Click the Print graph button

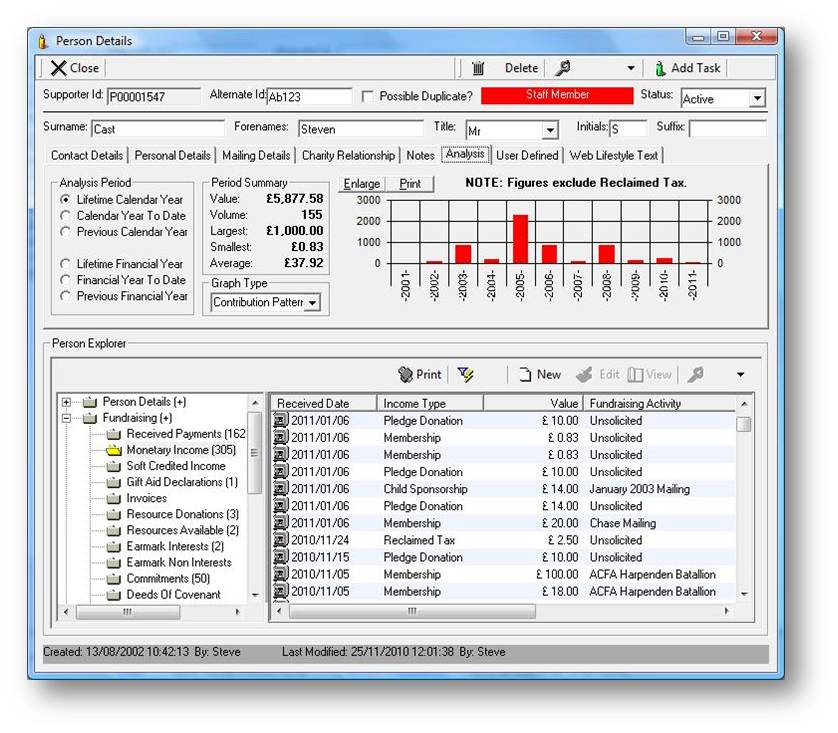(x=410, y=184)
